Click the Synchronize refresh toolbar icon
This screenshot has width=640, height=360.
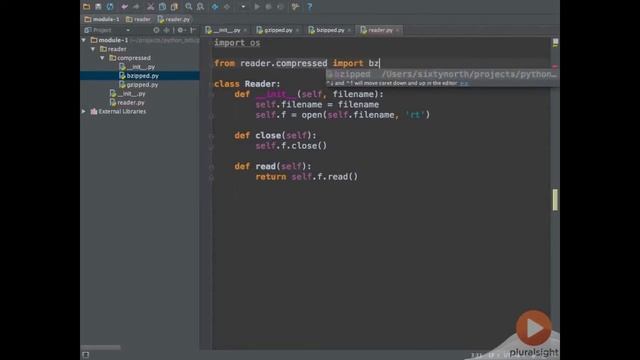point(110,7)
